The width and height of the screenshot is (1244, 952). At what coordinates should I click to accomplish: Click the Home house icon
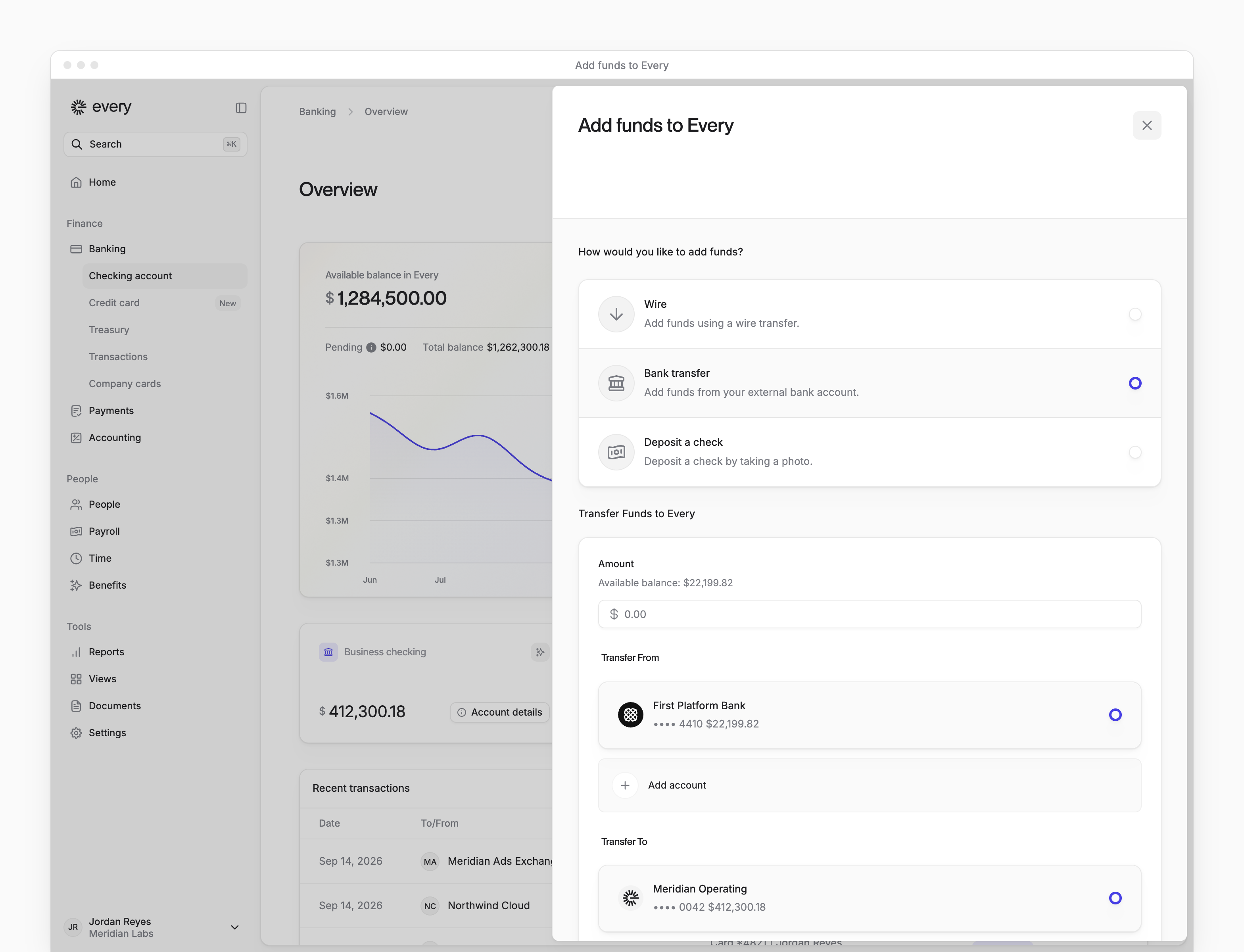76,182
